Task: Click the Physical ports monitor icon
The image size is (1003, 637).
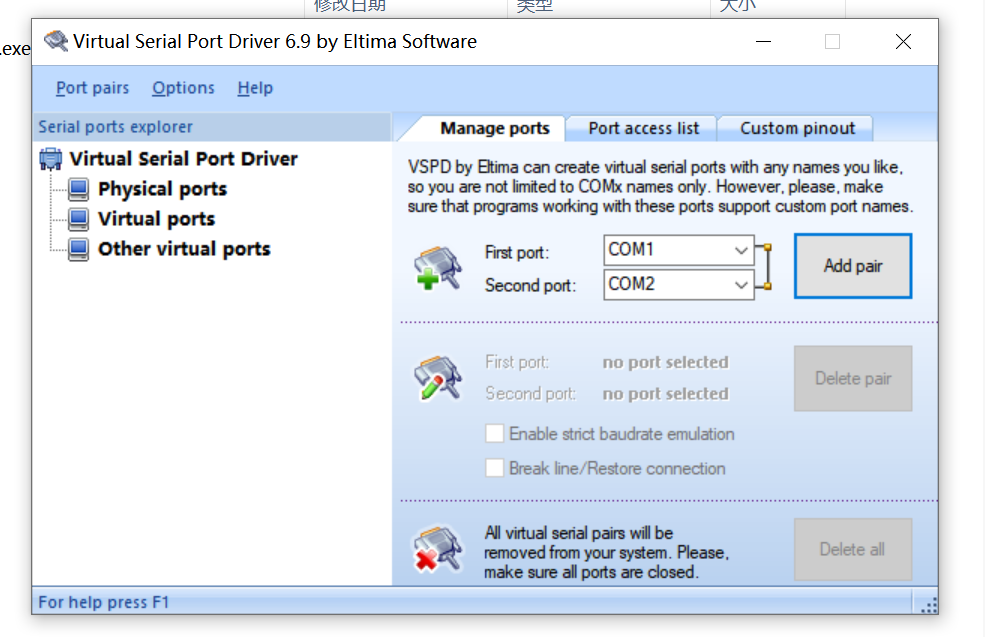Action: pyautogui.click(x=79, y=189)
